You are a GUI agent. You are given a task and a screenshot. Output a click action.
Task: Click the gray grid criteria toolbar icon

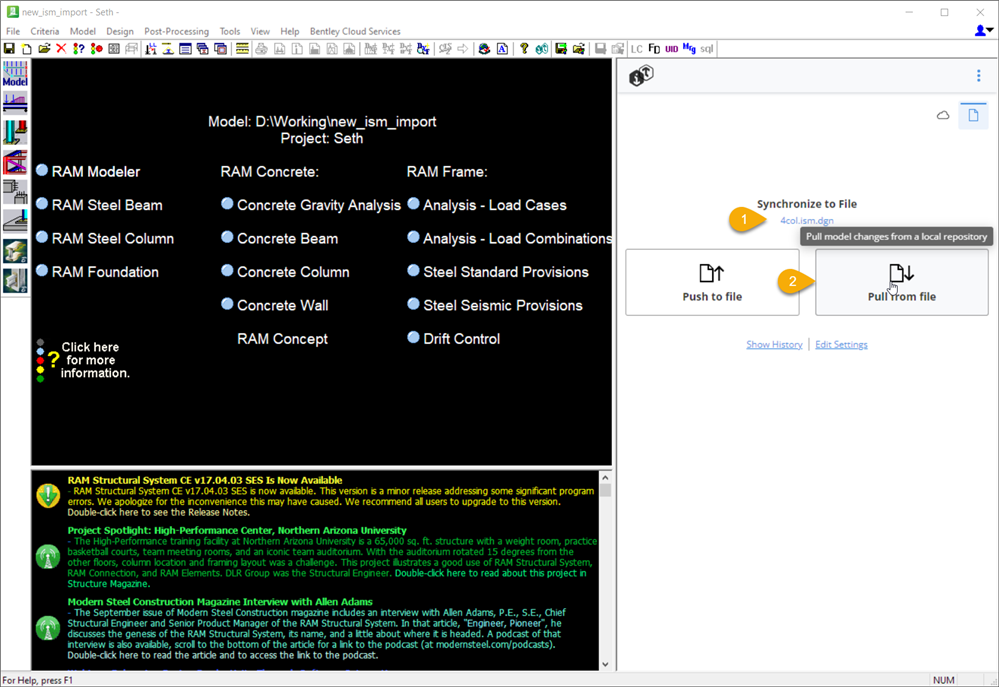coord(113,48)
